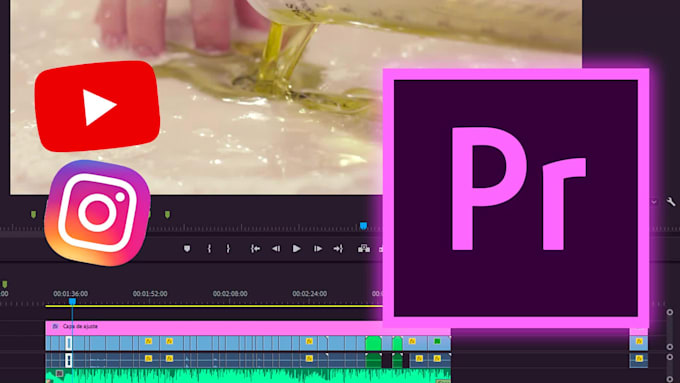Image resolution: width=680 pixels, height=383 pixels.
Task: Click the video preview frame in the Program monitor
Action: (x=296, y=97)
